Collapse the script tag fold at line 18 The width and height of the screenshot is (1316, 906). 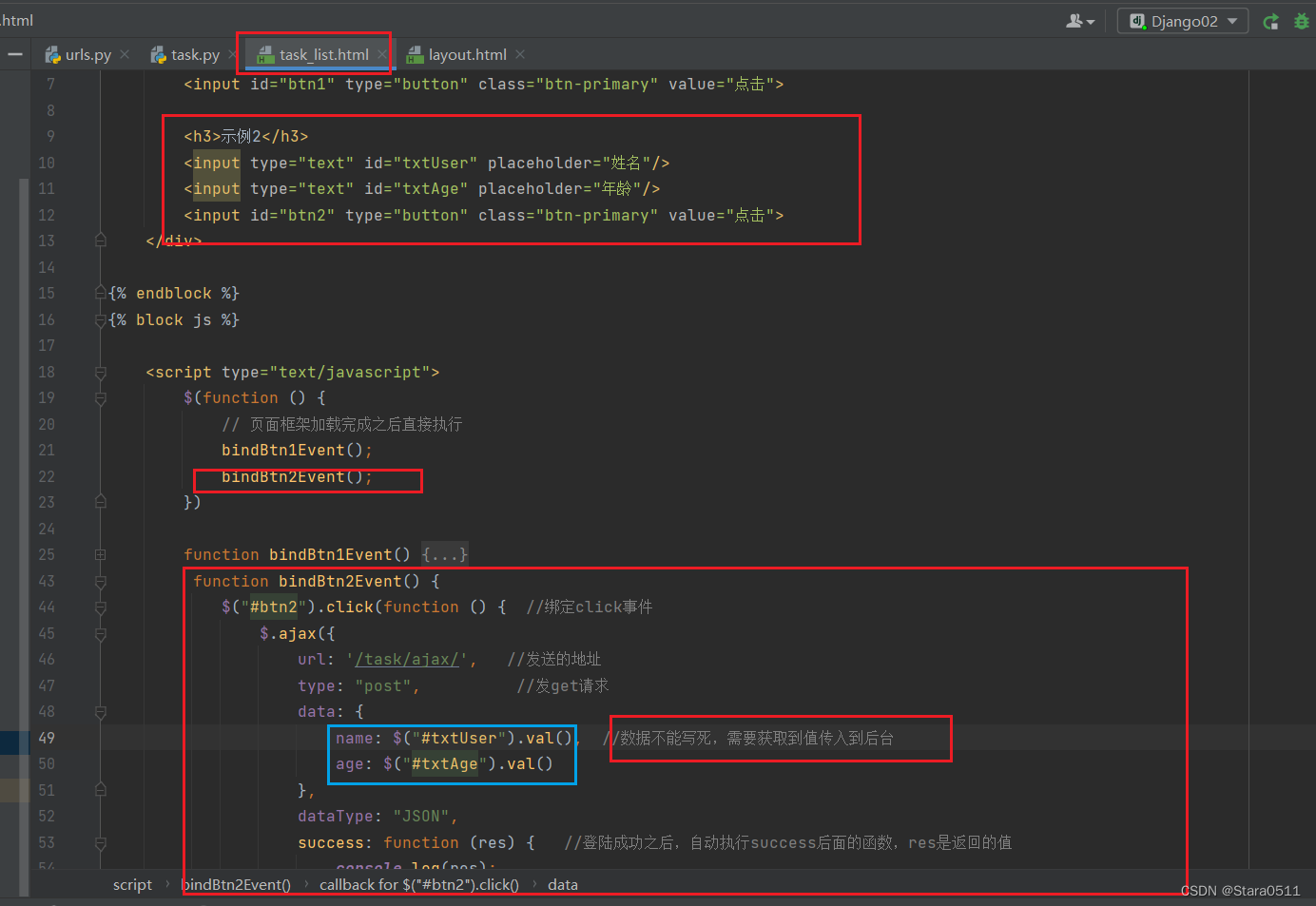pos(100,372)
